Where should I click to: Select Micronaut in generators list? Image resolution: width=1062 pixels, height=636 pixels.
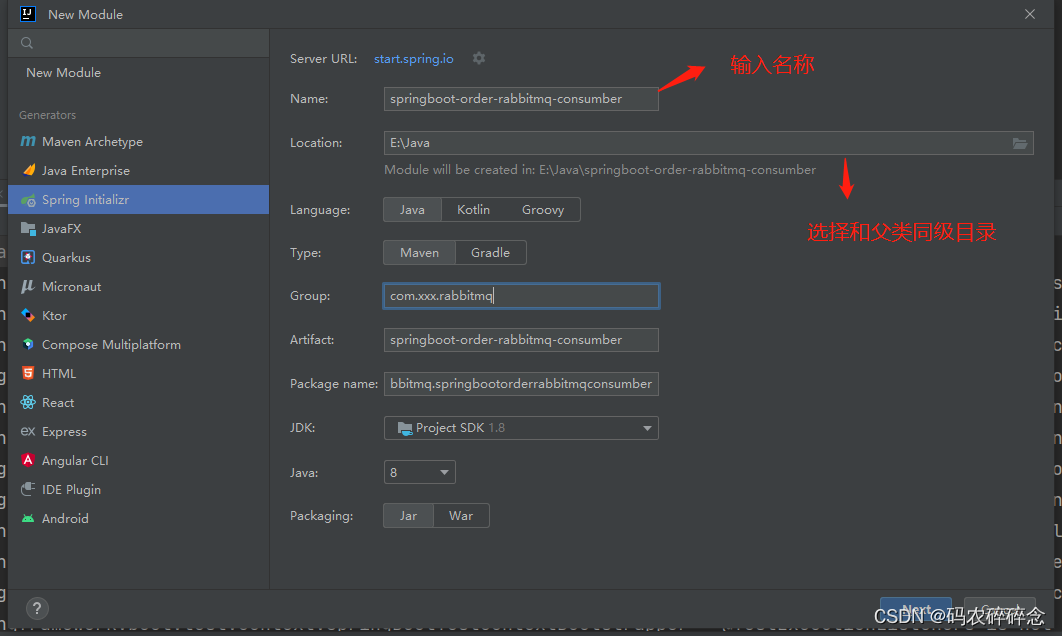(x=138, y=287)
